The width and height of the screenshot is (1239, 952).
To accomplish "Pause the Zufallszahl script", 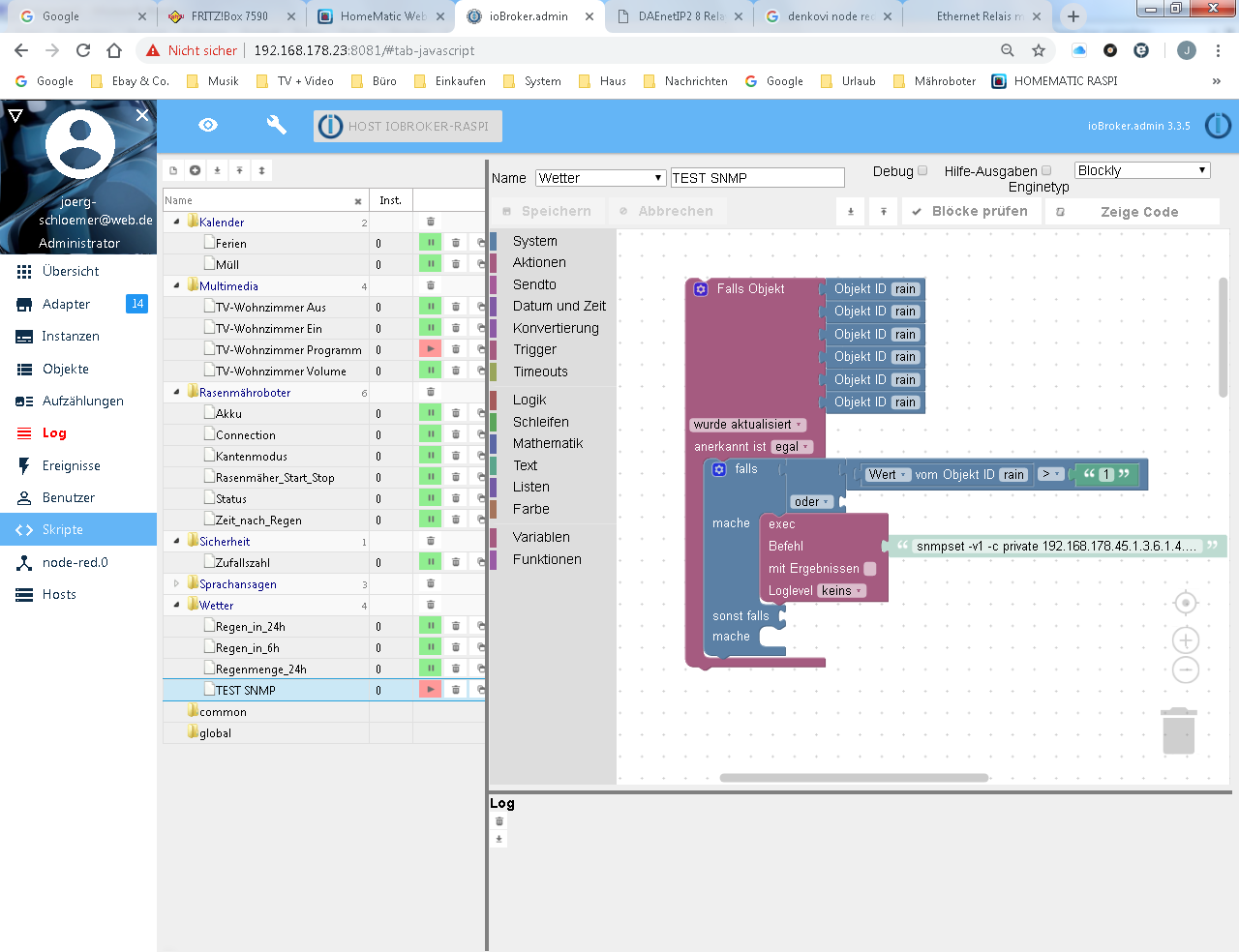I will click(430, 562).
